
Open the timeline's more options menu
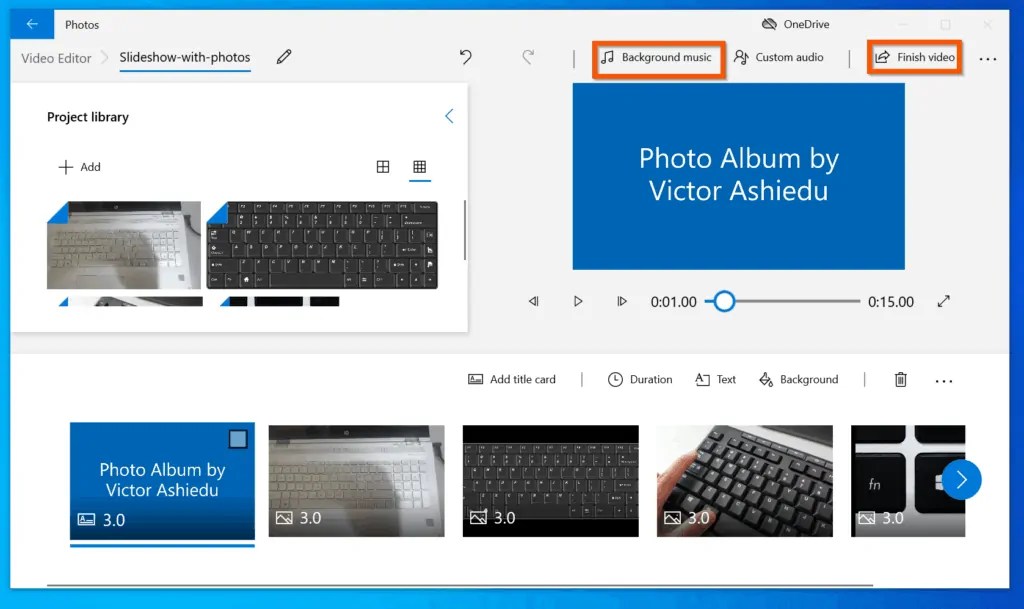tap(944, 379)
